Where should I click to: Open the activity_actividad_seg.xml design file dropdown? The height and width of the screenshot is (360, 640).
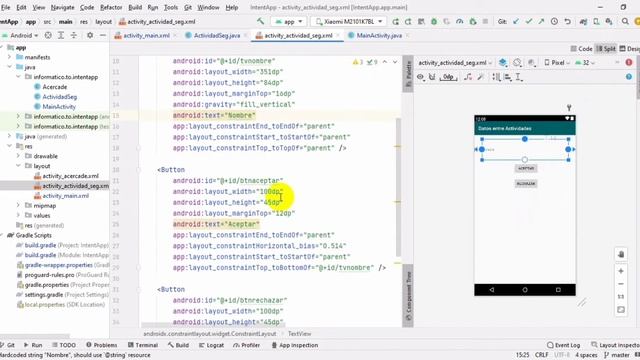pyautogui.click(x=455, y=62)
